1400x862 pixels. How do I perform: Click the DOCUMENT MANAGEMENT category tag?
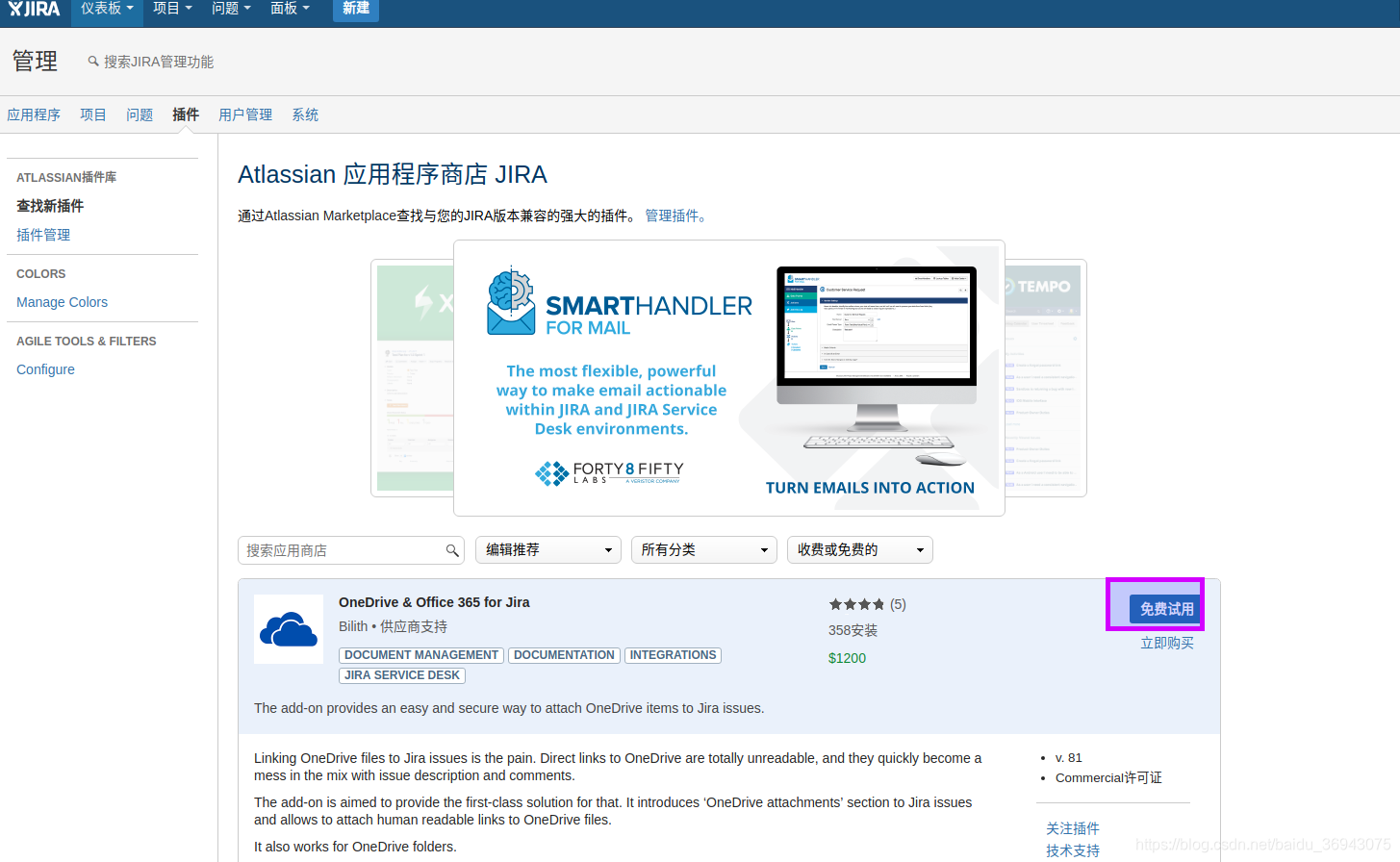point(421,655)
